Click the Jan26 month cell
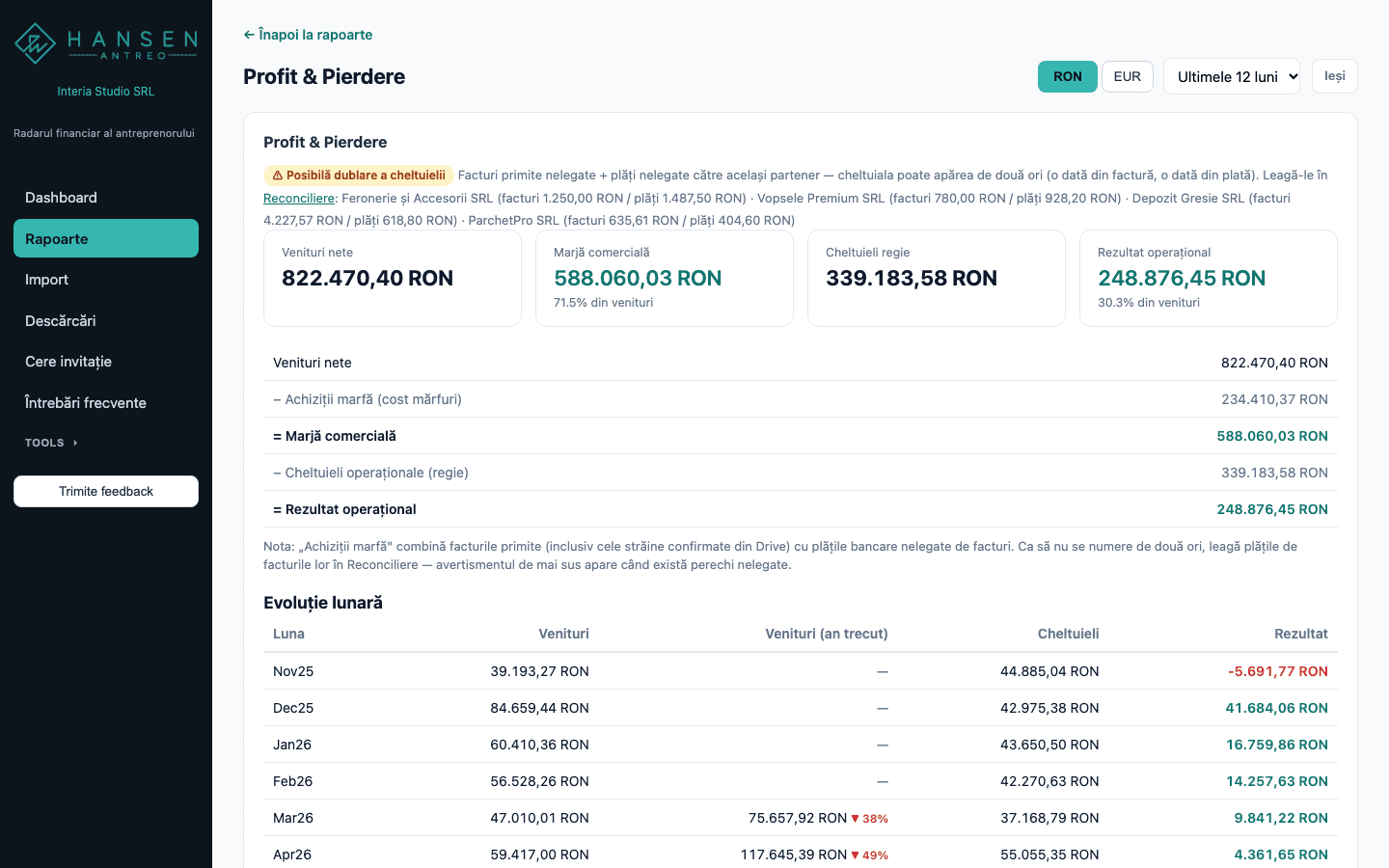 tap(292, 745)
